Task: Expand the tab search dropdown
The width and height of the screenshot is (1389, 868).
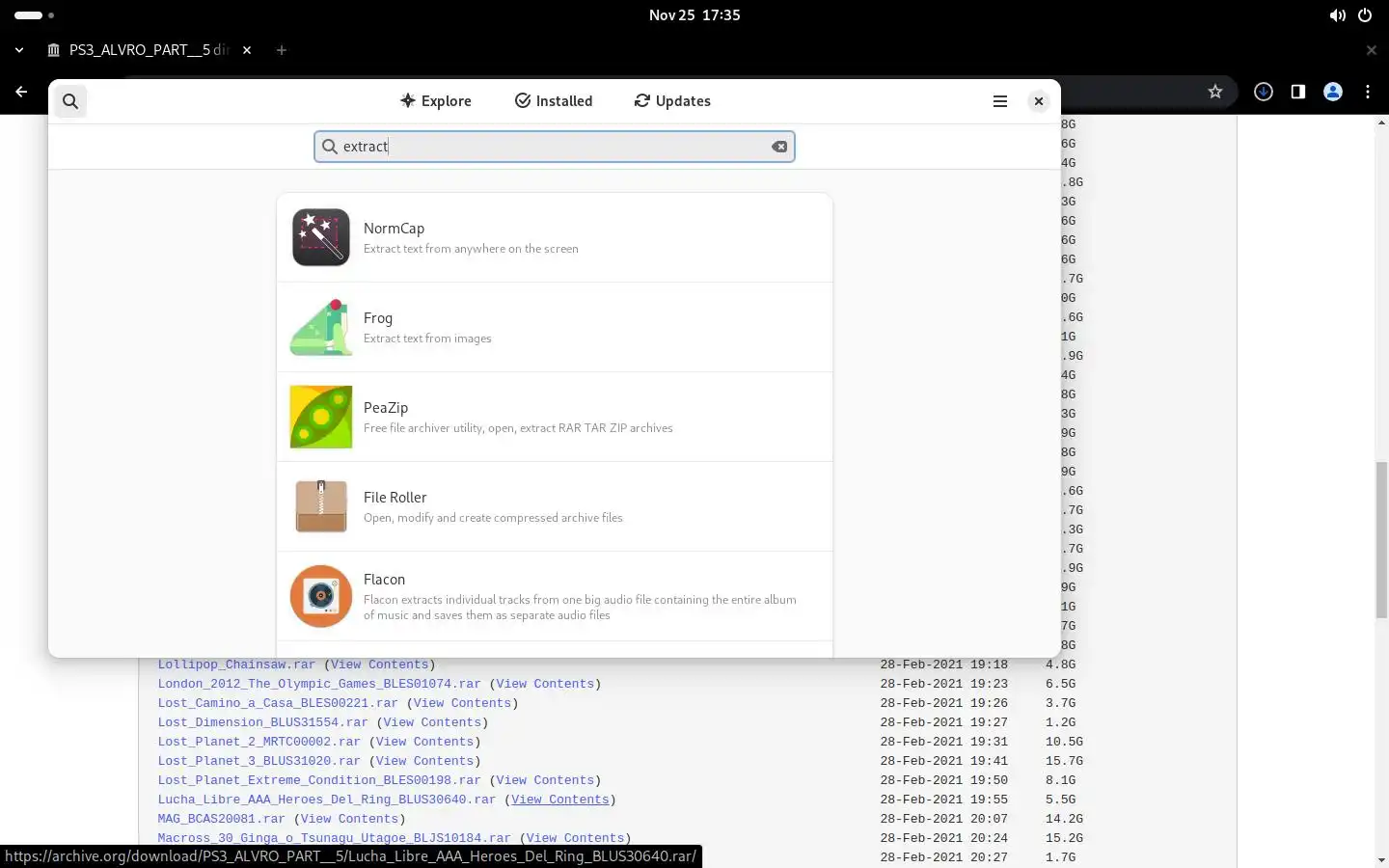Action: [19, 50]
